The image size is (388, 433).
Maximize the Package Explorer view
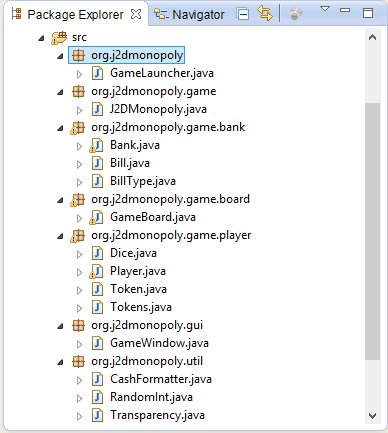point(368,13)
